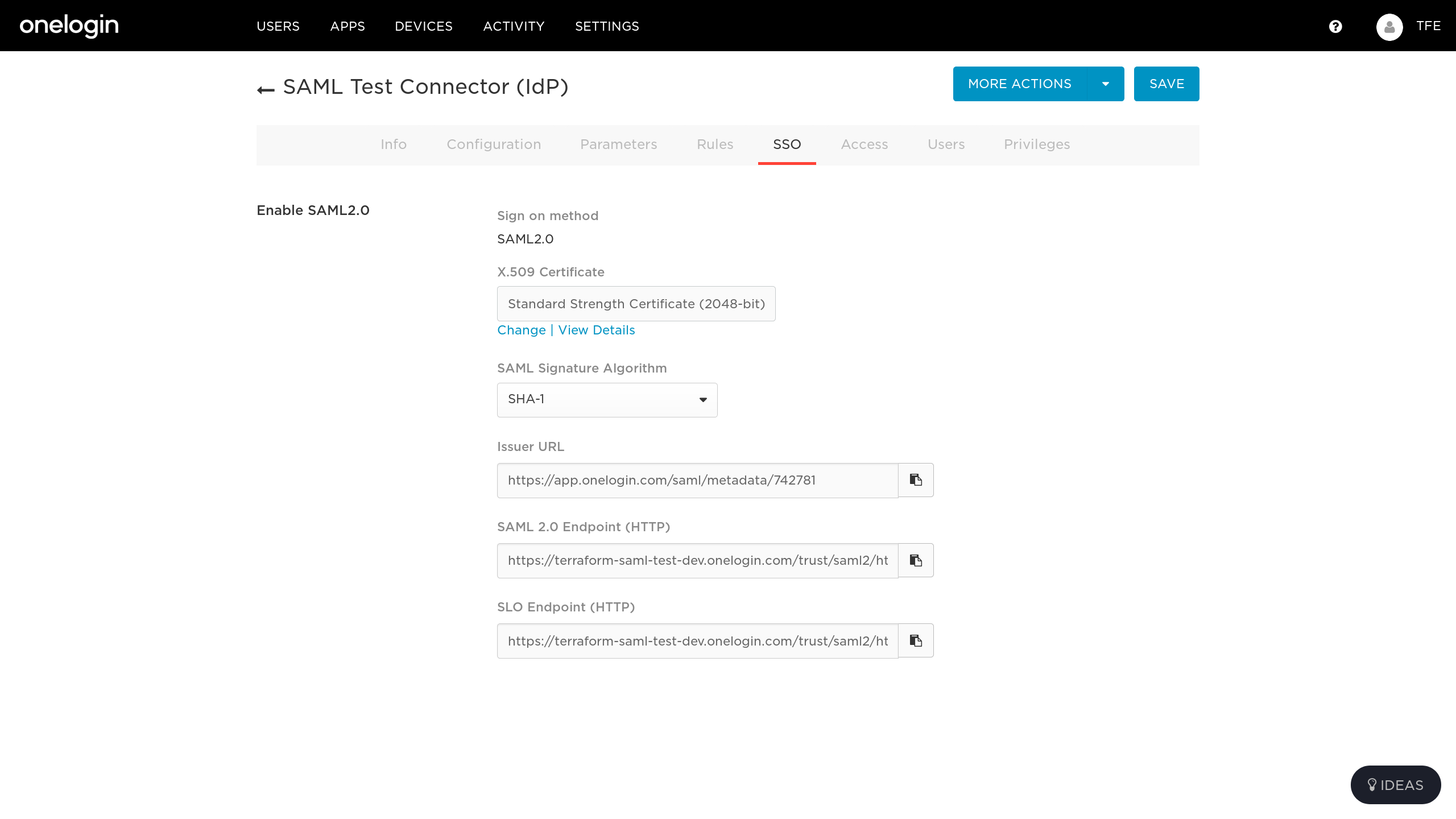Open the IDEAS lightbulb widget
This screenshot has width=1456, height=819.
(1395, 785)
